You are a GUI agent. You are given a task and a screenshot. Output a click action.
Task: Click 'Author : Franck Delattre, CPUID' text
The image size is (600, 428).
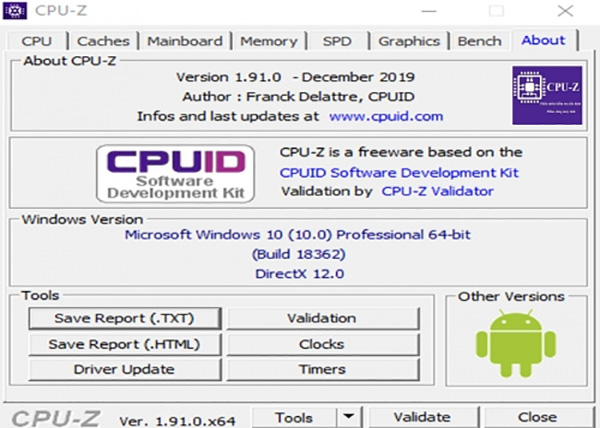point(298,97)
